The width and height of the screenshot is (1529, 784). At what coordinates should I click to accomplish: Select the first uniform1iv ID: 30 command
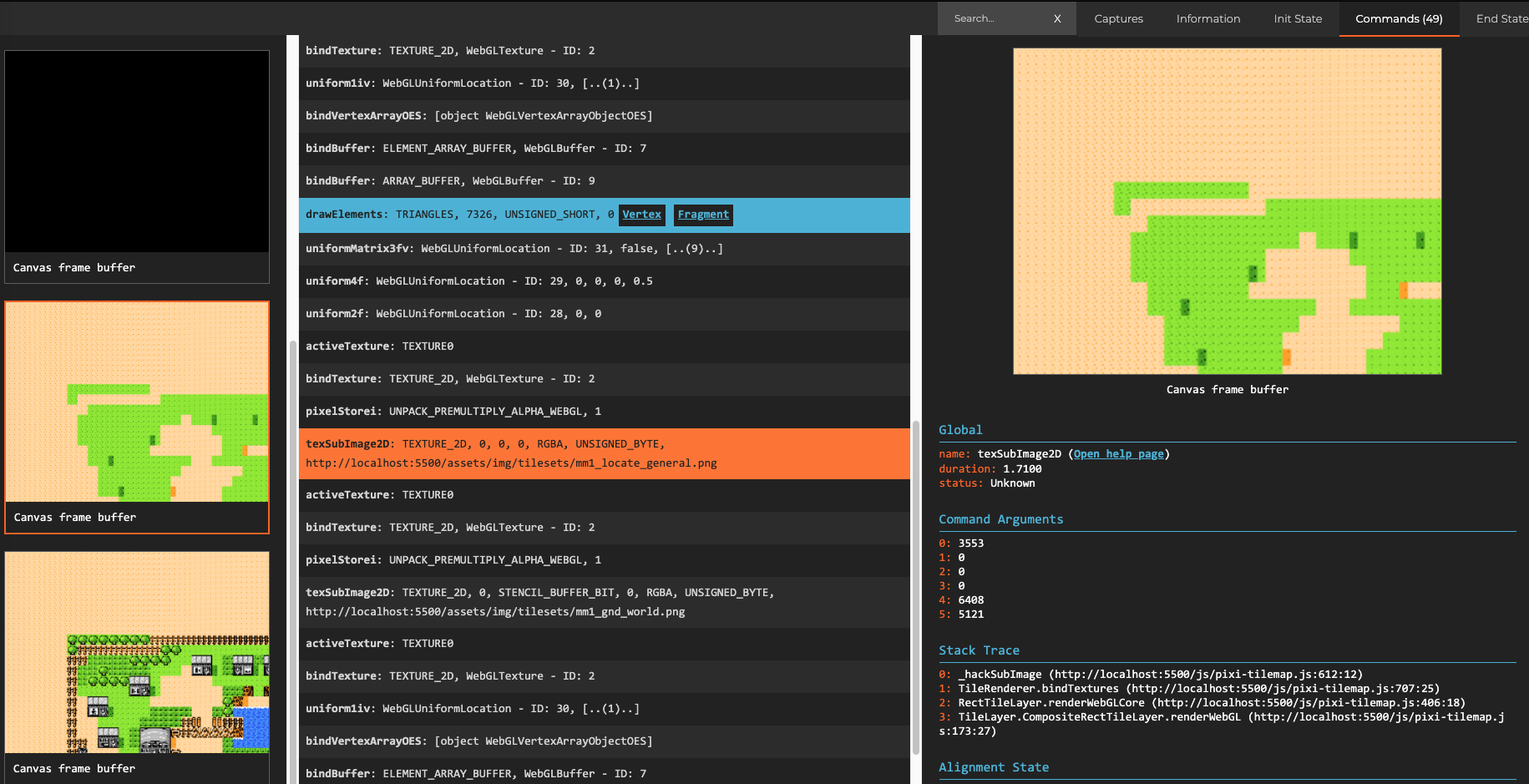pyautogui.click(x=604, y=83)
